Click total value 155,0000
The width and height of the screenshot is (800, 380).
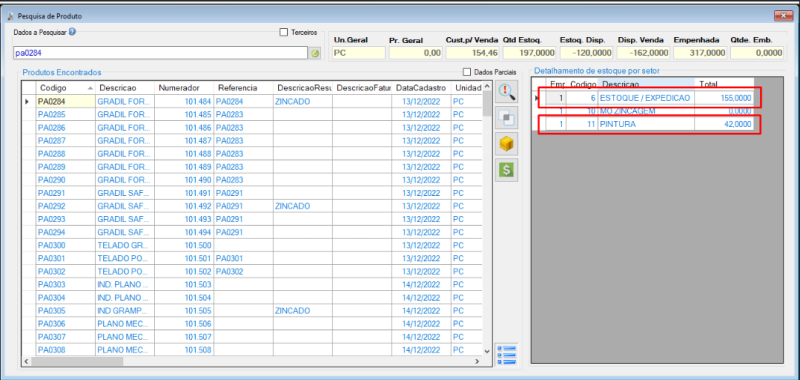[724, 97]
